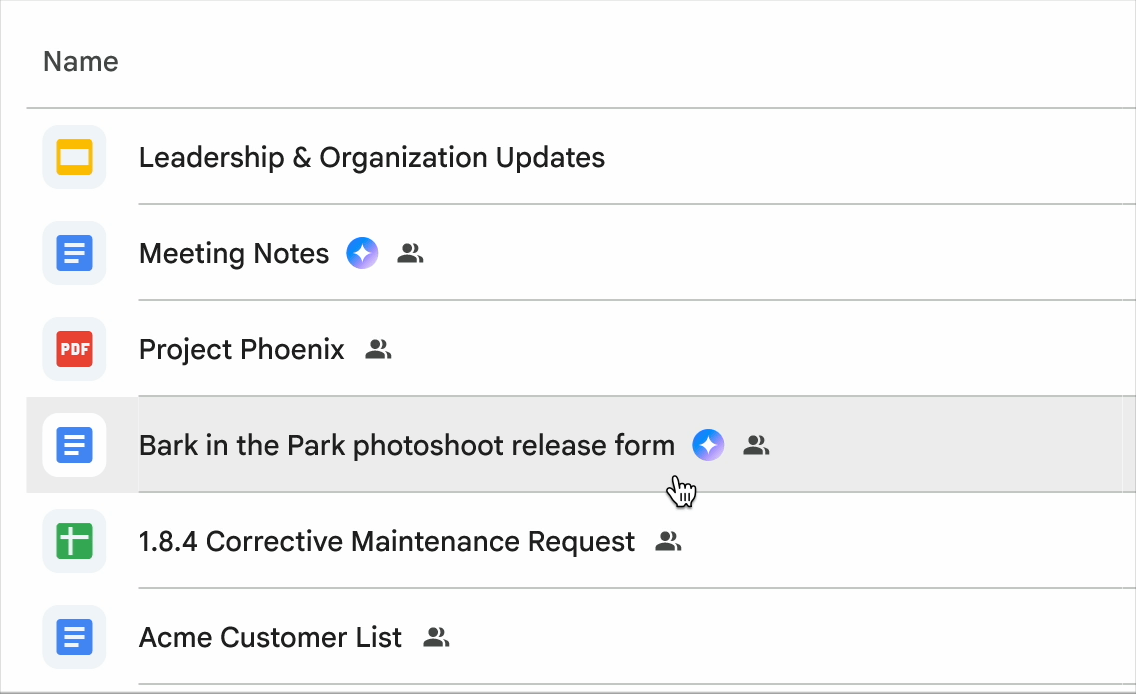Click the shared icon for Corrective Maintenance Request
Image resolution: width=1136 pixels, height=694 pixels.
pyautogui.click(x=668, y=541)
